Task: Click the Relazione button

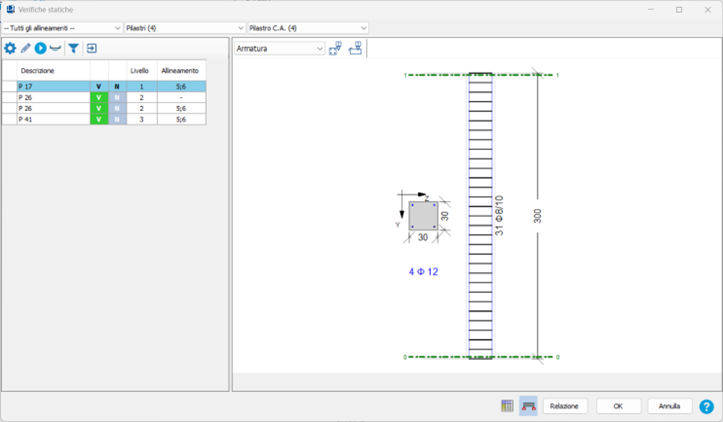Action: click(565, 406)
